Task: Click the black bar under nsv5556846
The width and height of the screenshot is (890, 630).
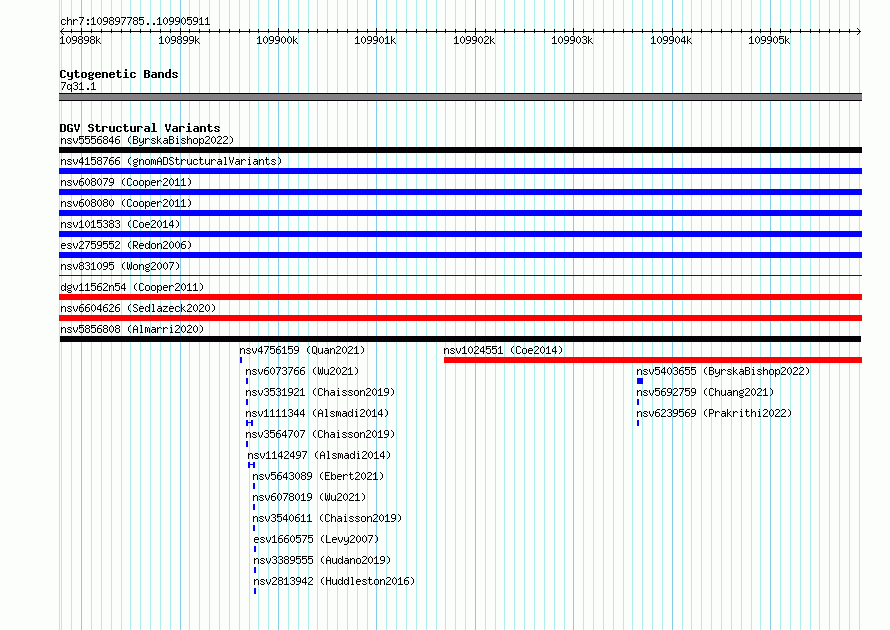Action: [460, 150]
